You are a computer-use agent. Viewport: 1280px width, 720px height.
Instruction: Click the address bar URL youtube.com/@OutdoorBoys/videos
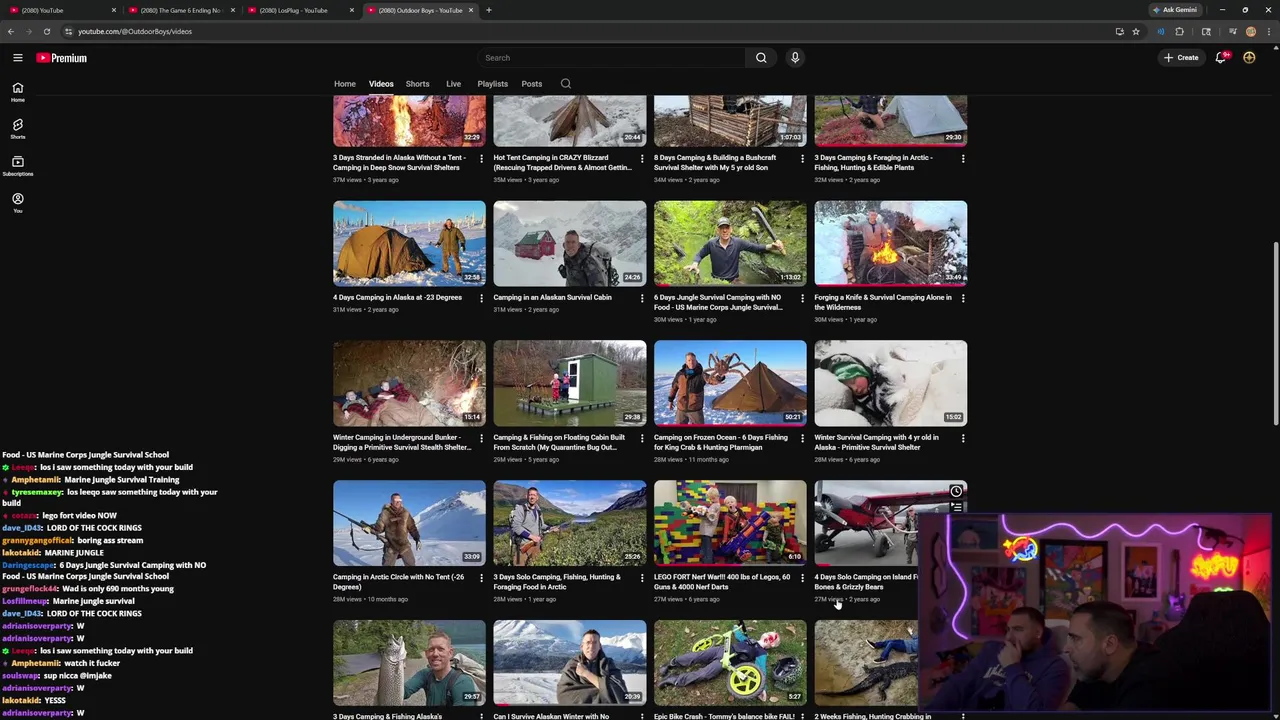(x=135, y=31)
